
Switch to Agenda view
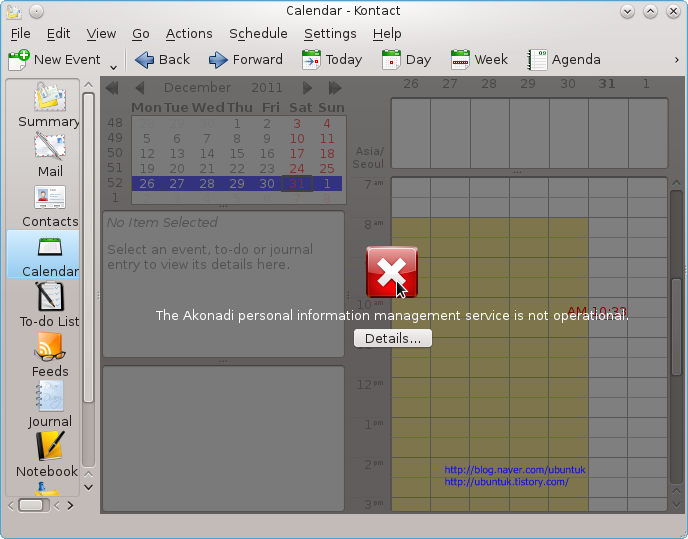[564, 60]
